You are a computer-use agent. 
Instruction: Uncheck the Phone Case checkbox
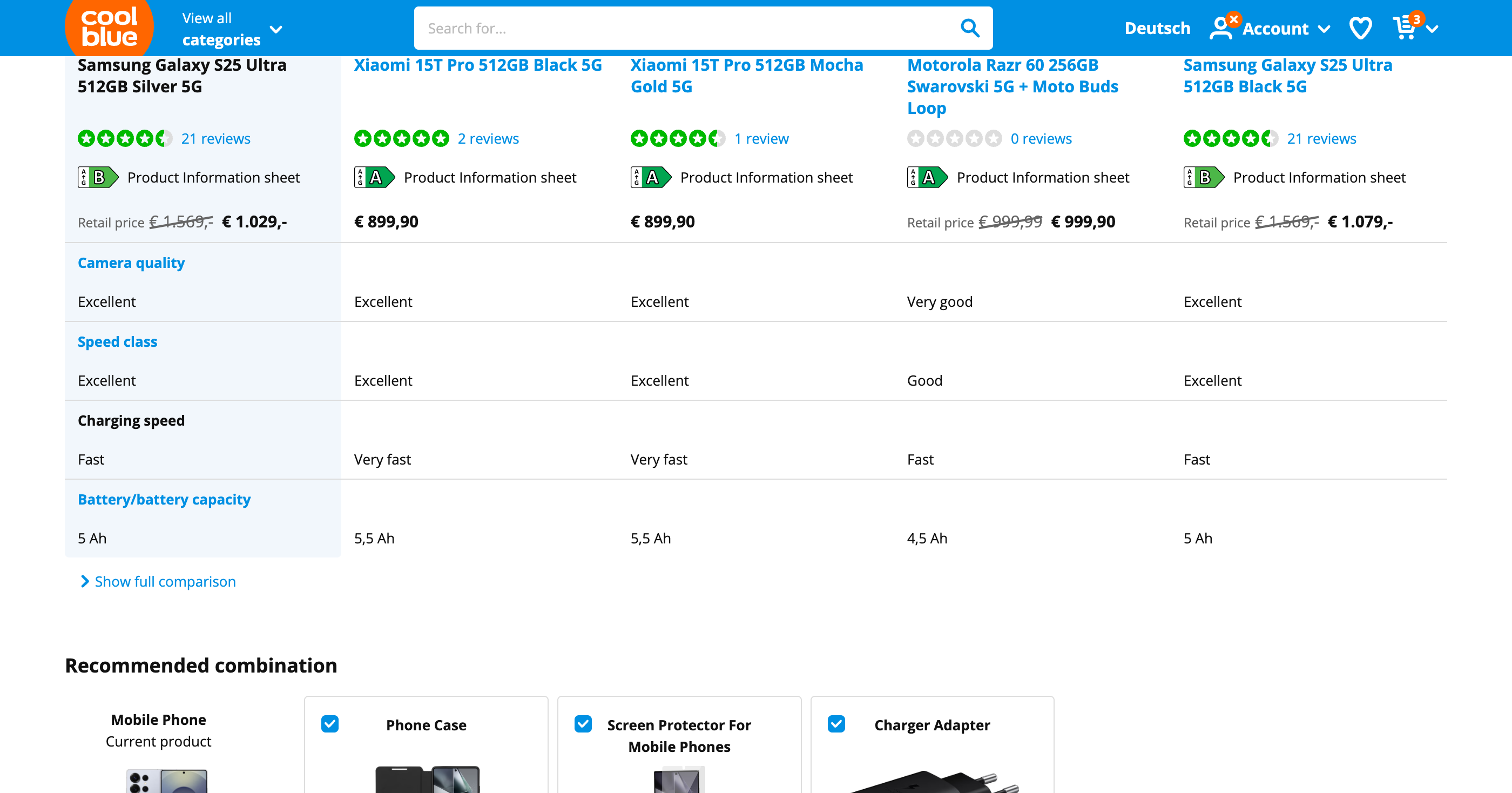click(x=330, y=724)
